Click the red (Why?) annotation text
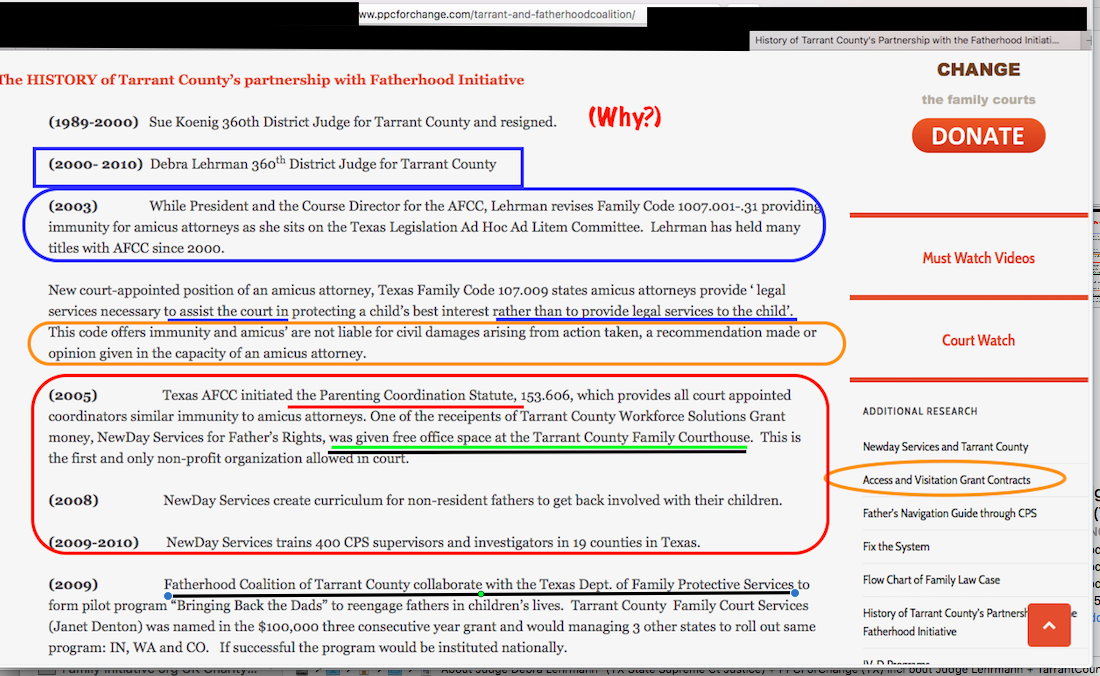Image resolution: width=1100 pixels, height=676 pixels. (x=624, y=118)
